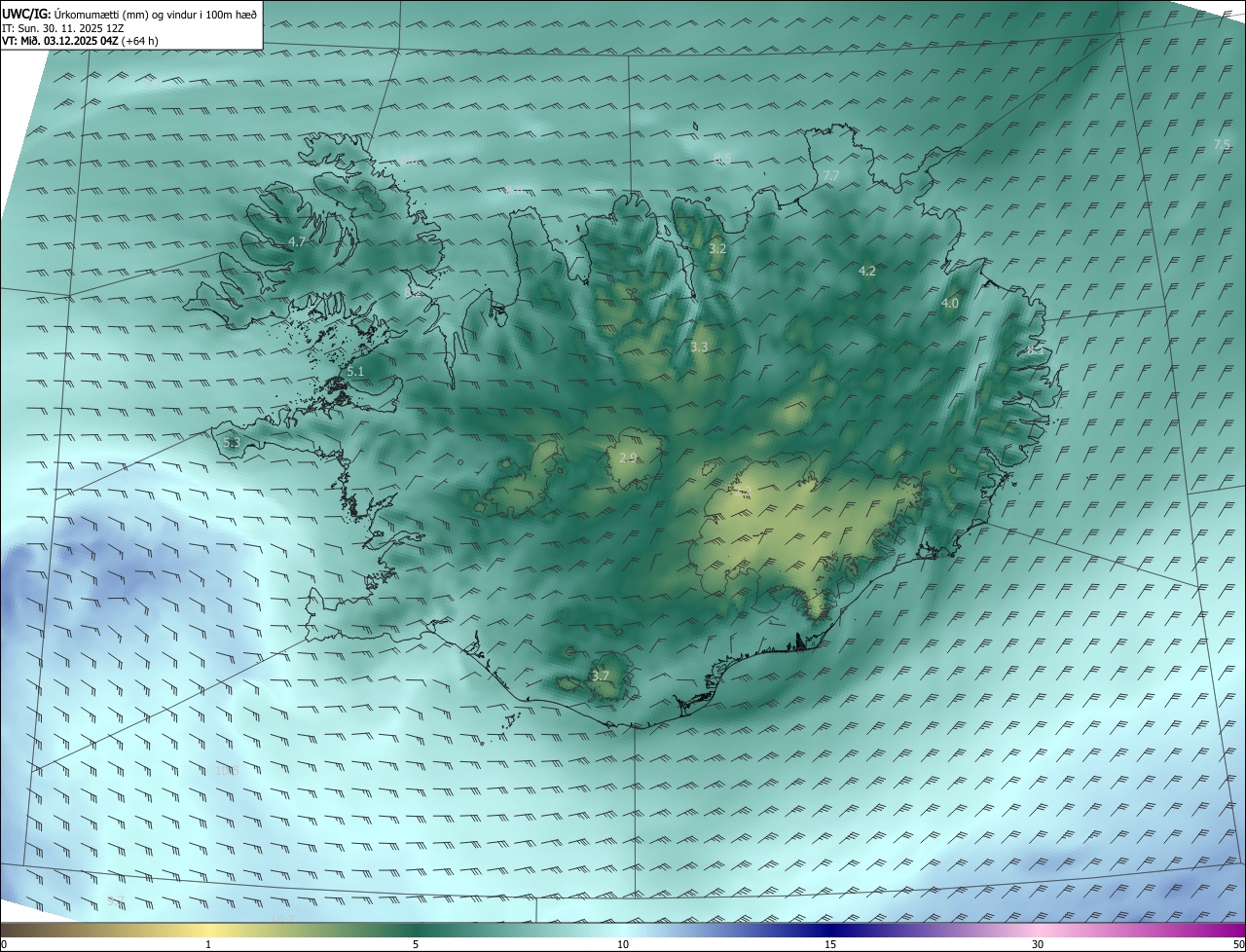Click the 5.1 value on the map
The height and width of the screenshot is (952, 1246).
(x=355, y=371)
